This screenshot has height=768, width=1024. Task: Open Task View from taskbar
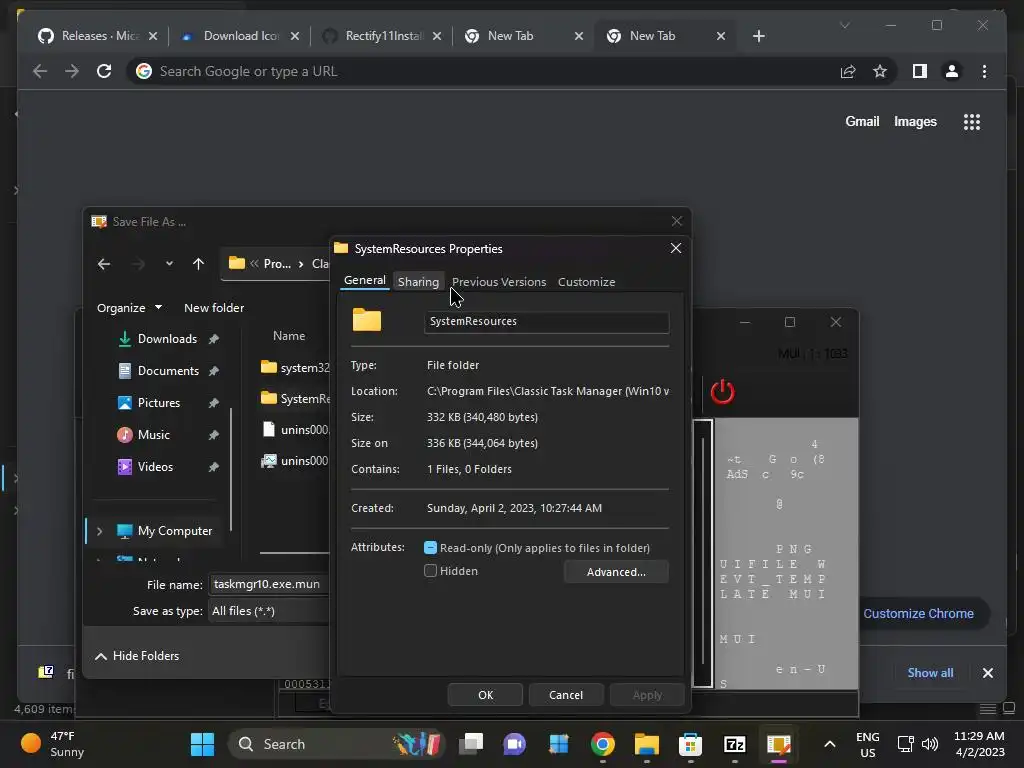pyautogui.click(x=471, y=744)
